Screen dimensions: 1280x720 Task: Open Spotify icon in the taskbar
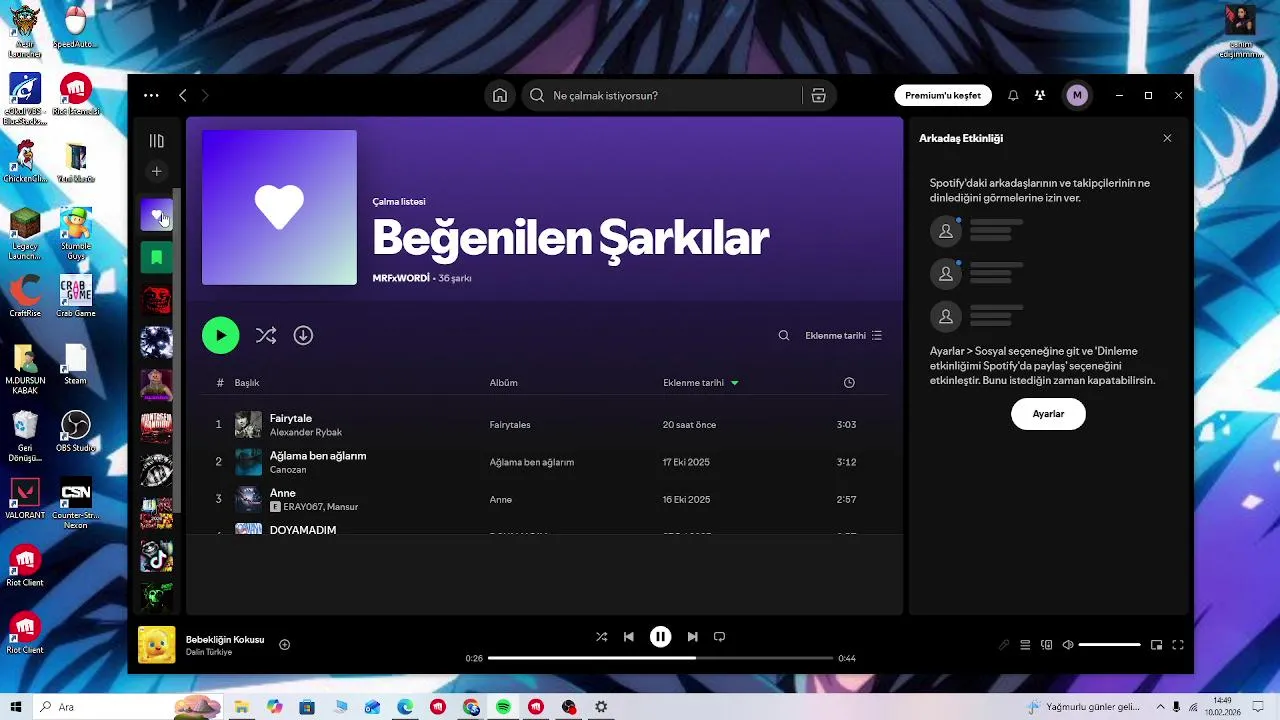click(x=503, y=707)
